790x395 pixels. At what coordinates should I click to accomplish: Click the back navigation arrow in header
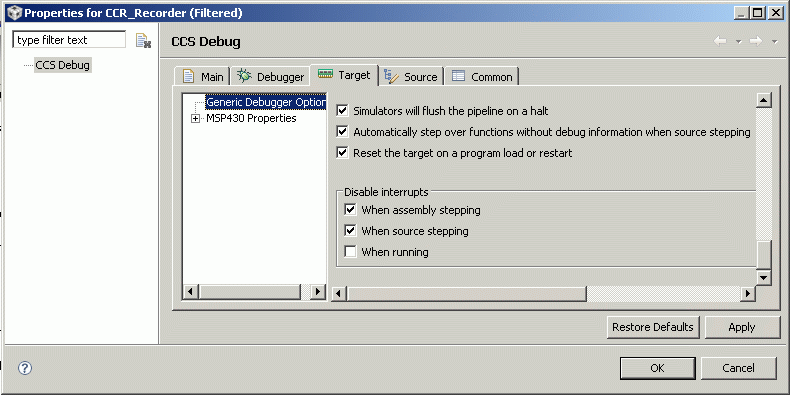point(720,41)
